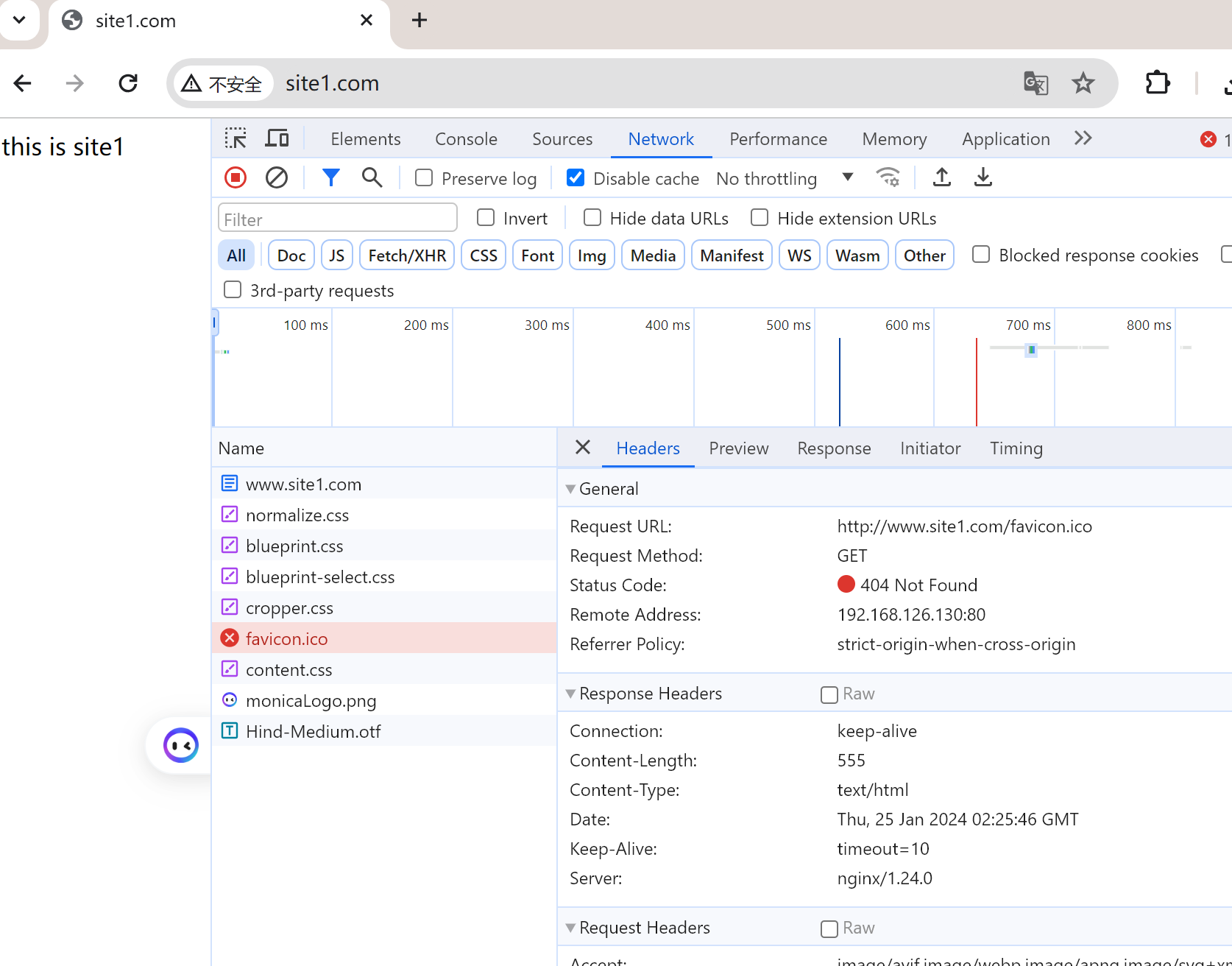Bookmark this page with the star icon
Viewport: 1232px width, 966px height.
click(x=1083, y=83)
